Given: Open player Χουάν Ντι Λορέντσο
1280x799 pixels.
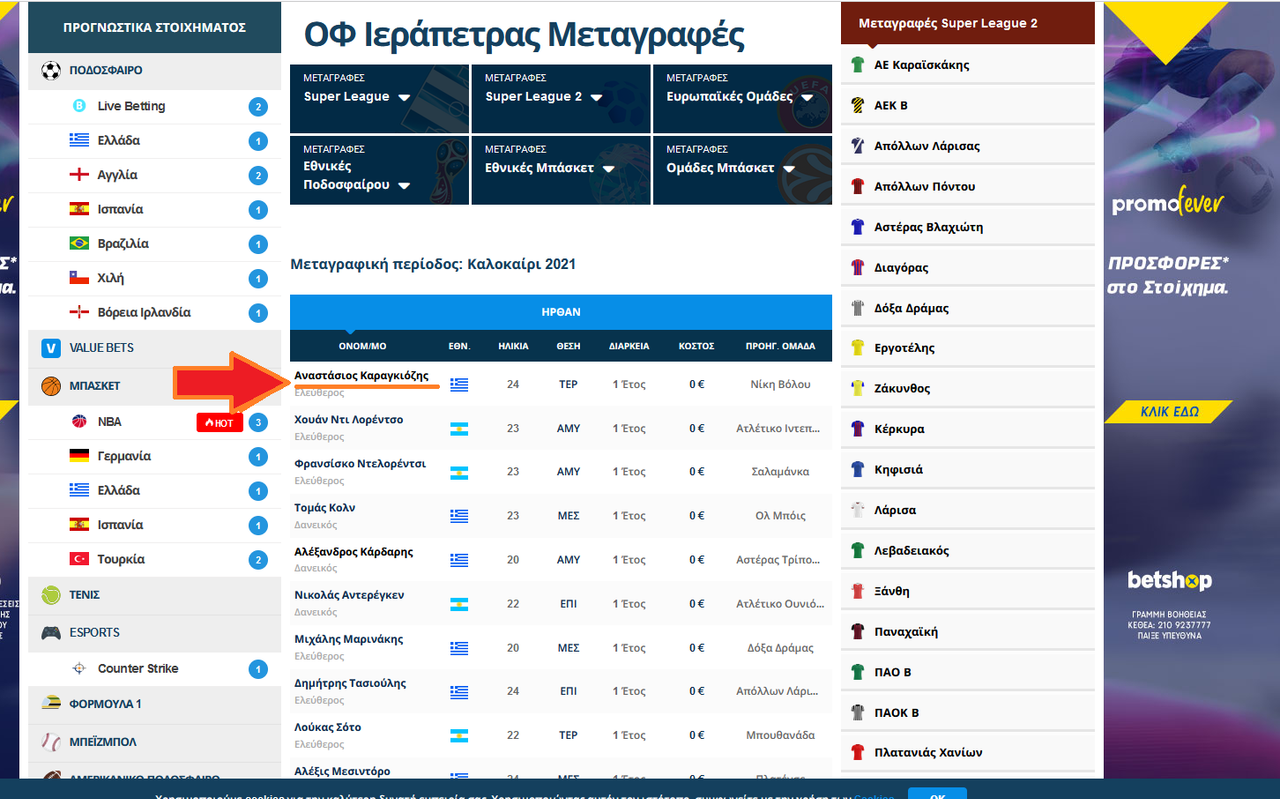Looking at the screenshot, I should pos(349,420).
